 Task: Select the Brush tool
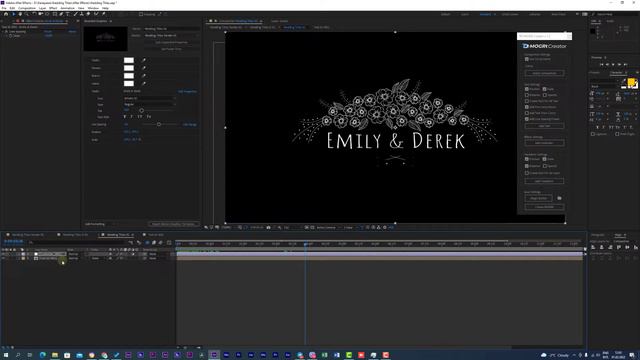(76, 14)
